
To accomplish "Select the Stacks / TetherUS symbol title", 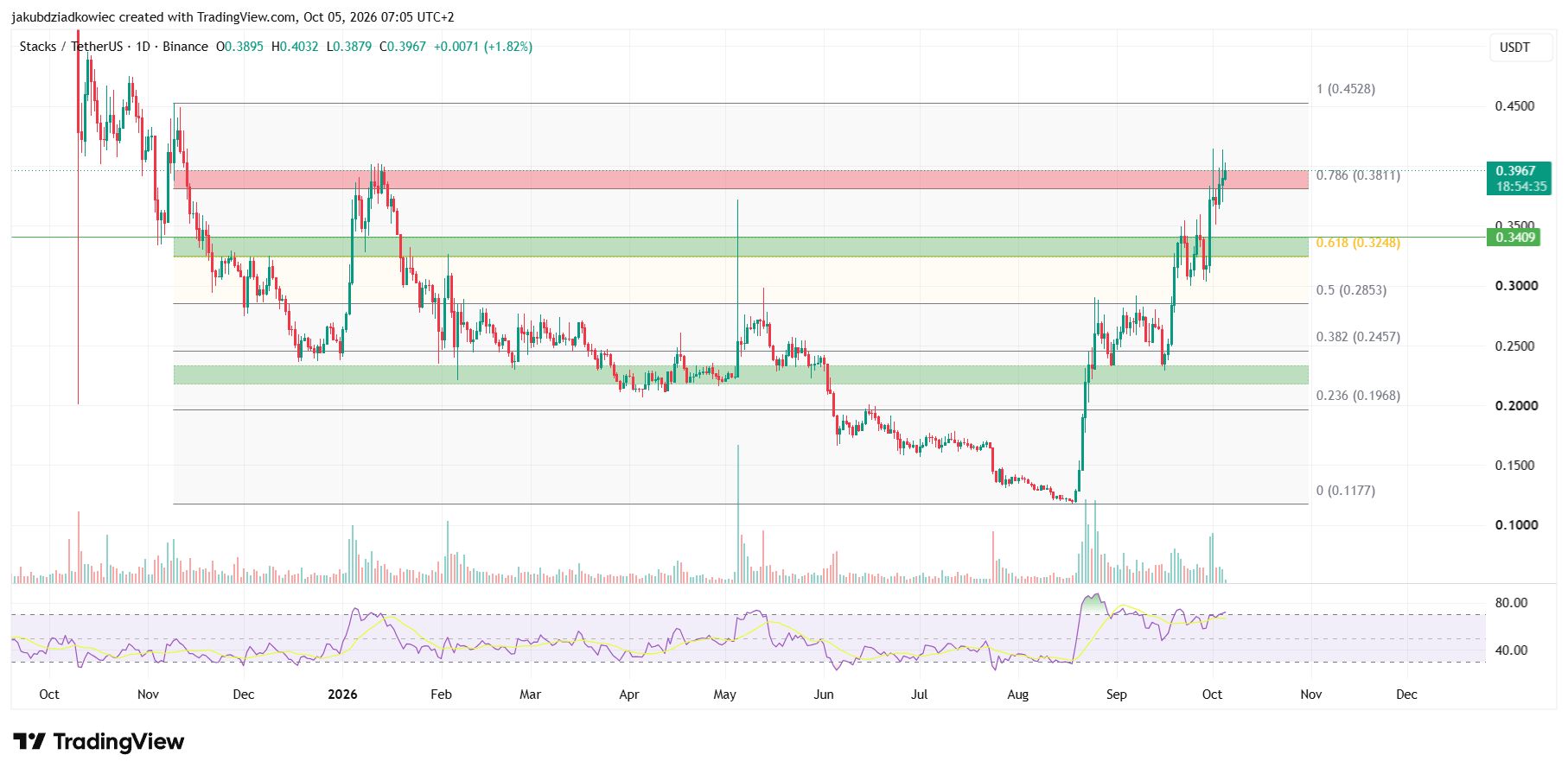I will [x=71, y=47].
